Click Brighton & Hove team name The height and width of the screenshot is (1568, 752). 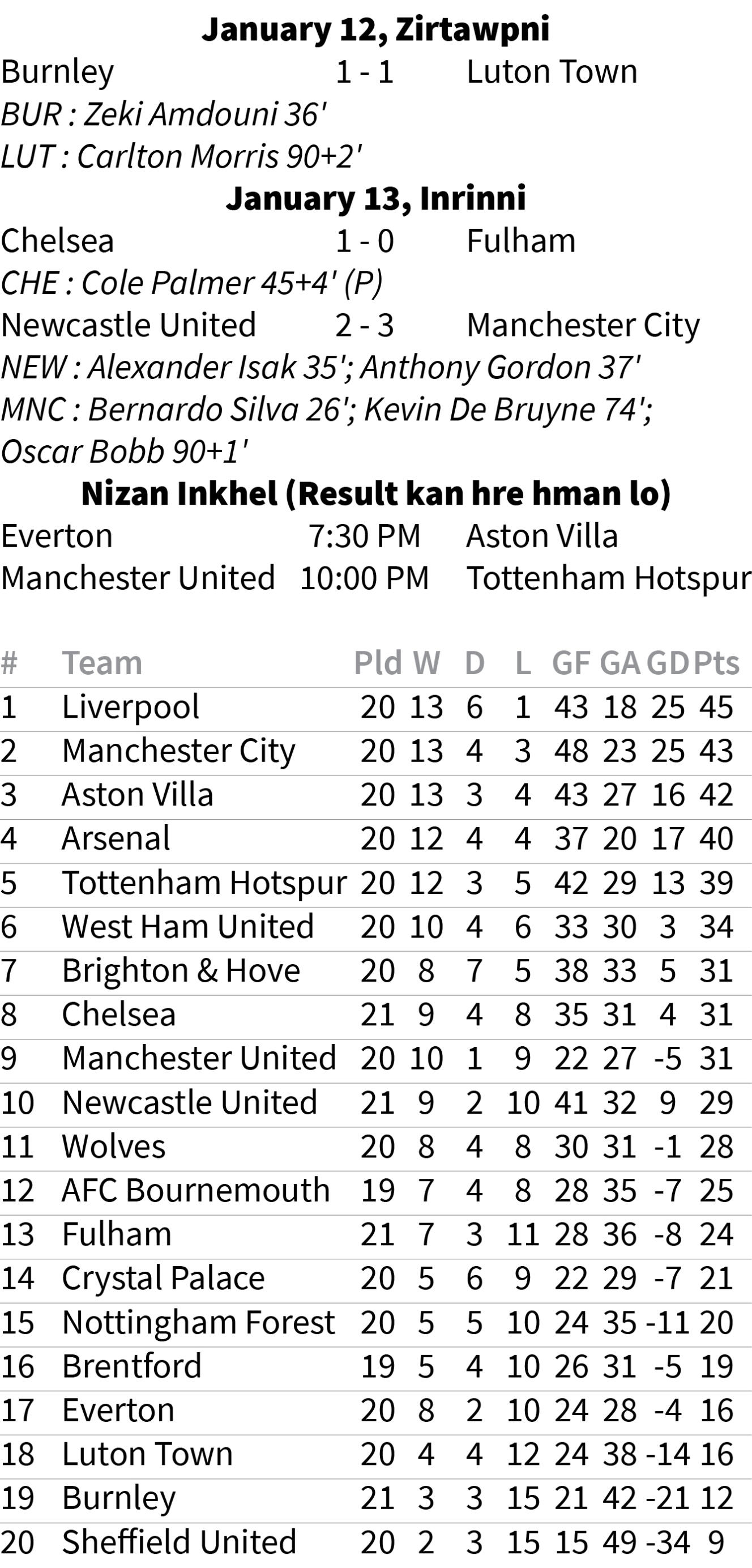(181, 971)
